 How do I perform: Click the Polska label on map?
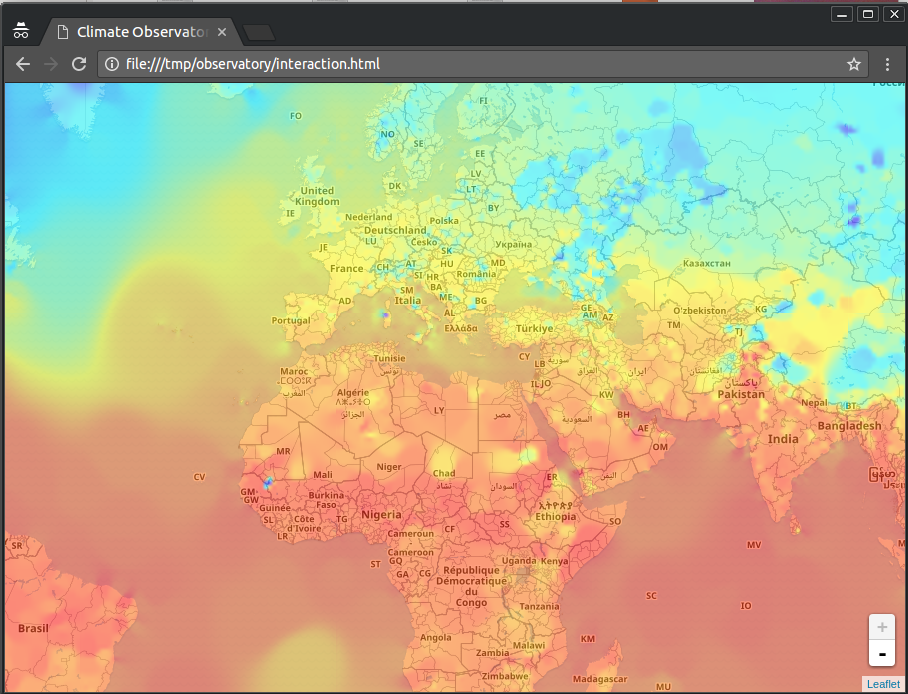pyautogui.click(x=444, y=221)
